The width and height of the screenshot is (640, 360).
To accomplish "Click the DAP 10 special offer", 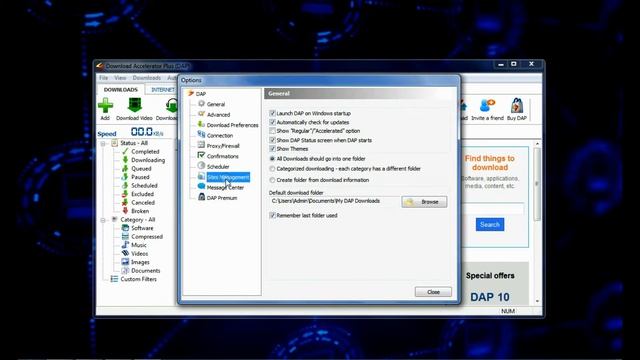I will (490, 297).
